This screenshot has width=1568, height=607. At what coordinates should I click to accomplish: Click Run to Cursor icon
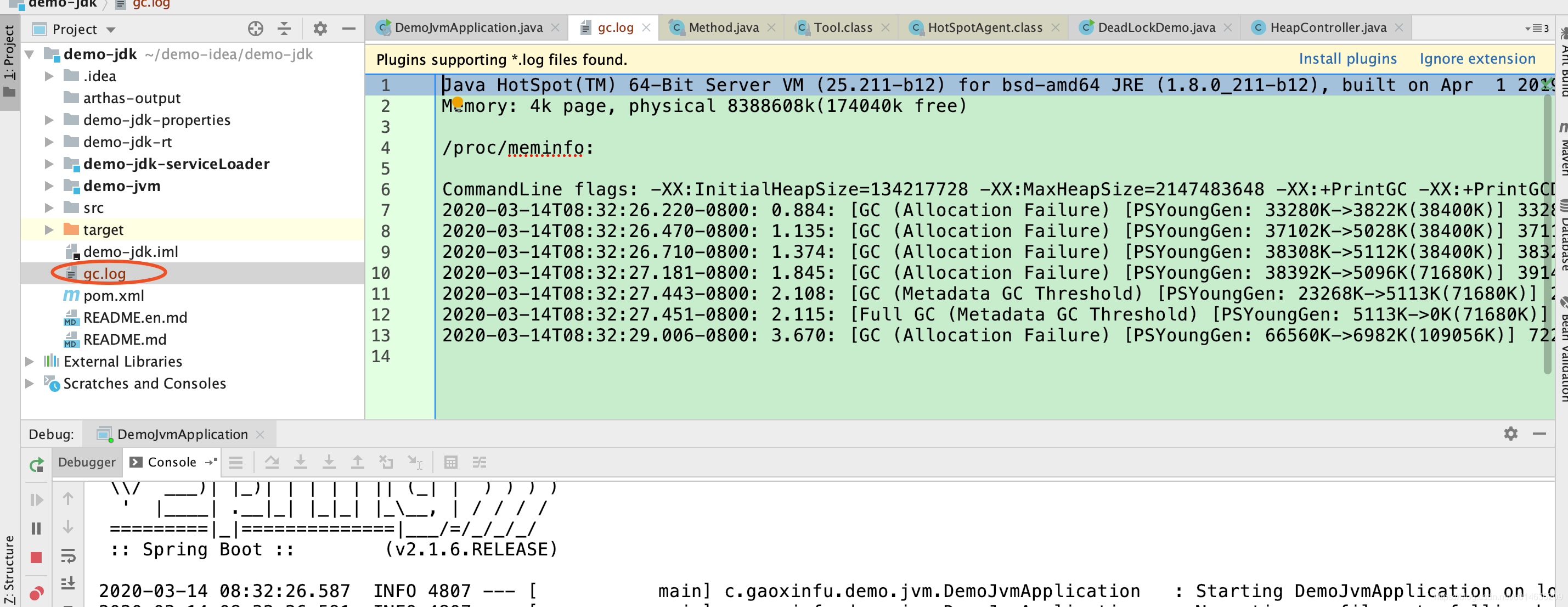click(x=415, y=462)
